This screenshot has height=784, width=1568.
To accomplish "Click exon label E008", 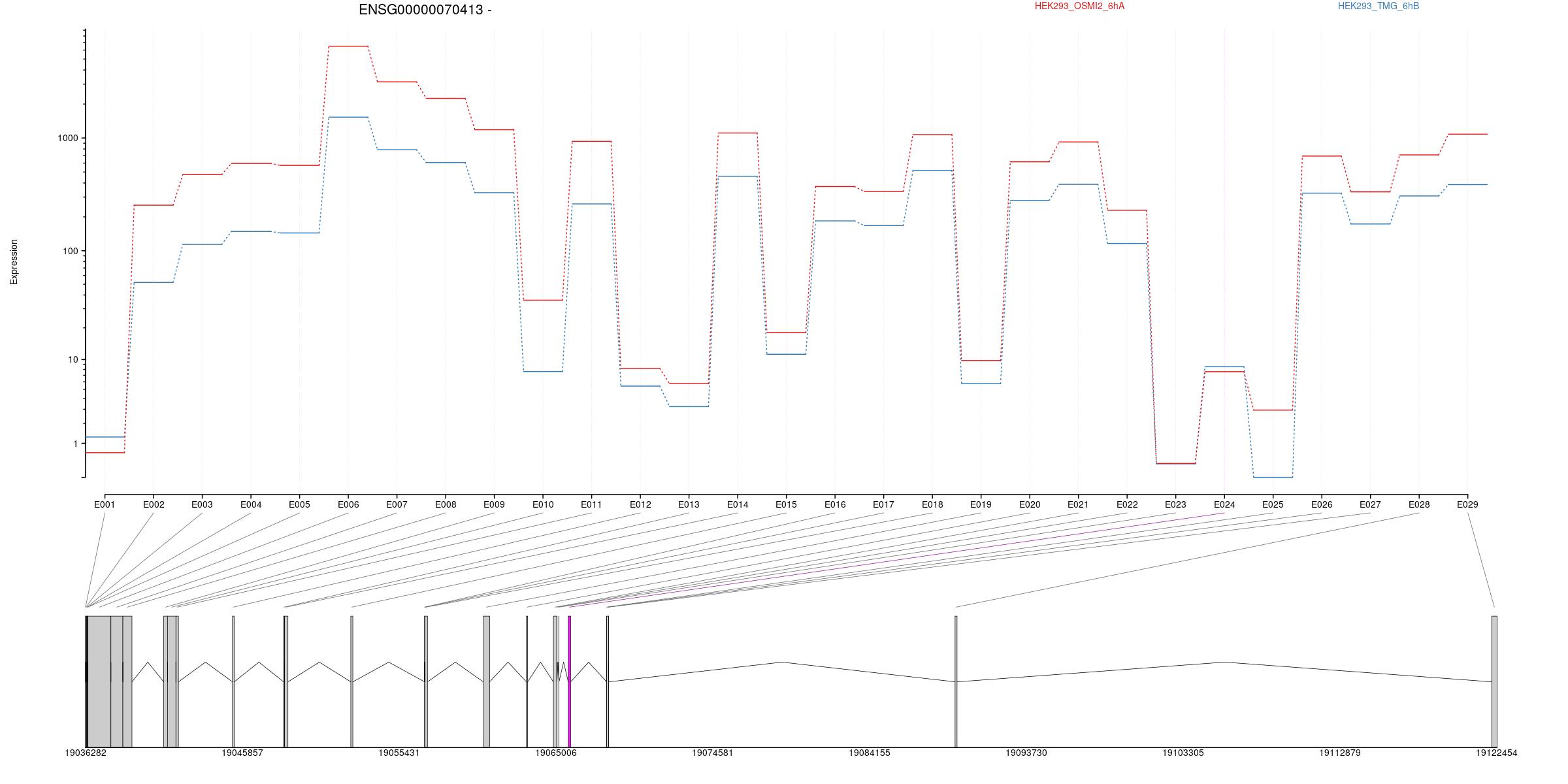I will (446, 504).
